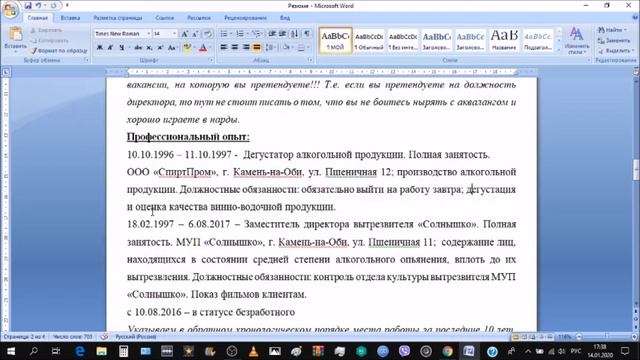Screen dimensions: 640x360
Task: Open the font size 14 dropdown
Action: 175,33
